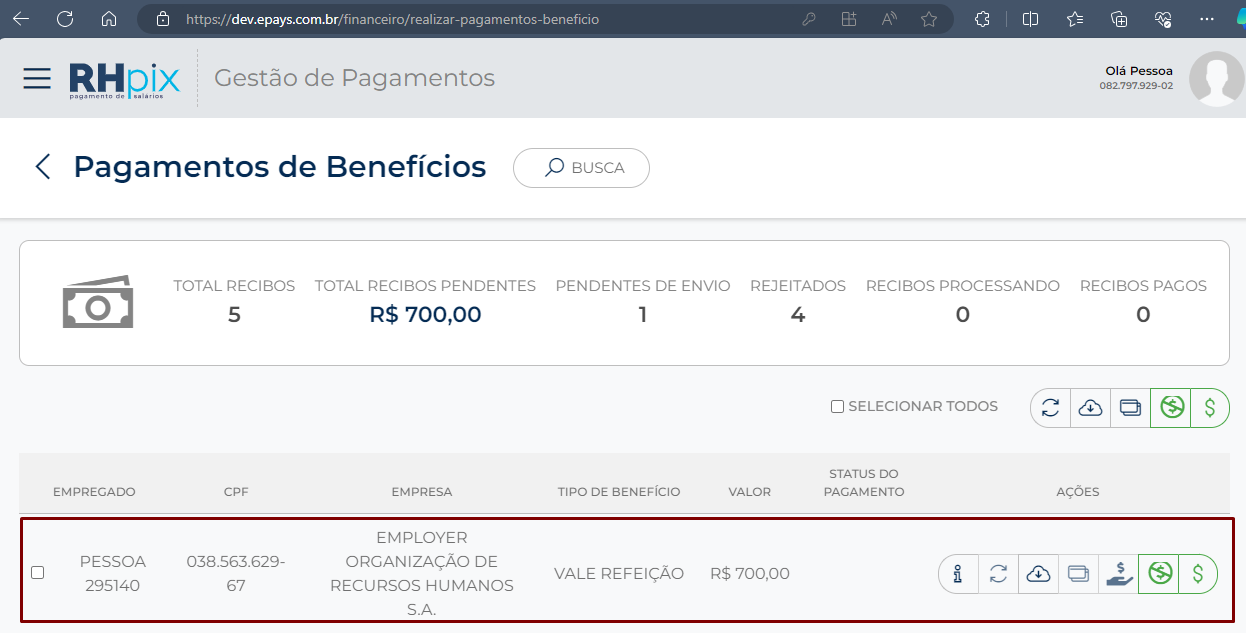The width and height of the screenshot is (1246, 633).
Task: Check the SELECIONAR TODOS checkbox
Action: point(837,407)
